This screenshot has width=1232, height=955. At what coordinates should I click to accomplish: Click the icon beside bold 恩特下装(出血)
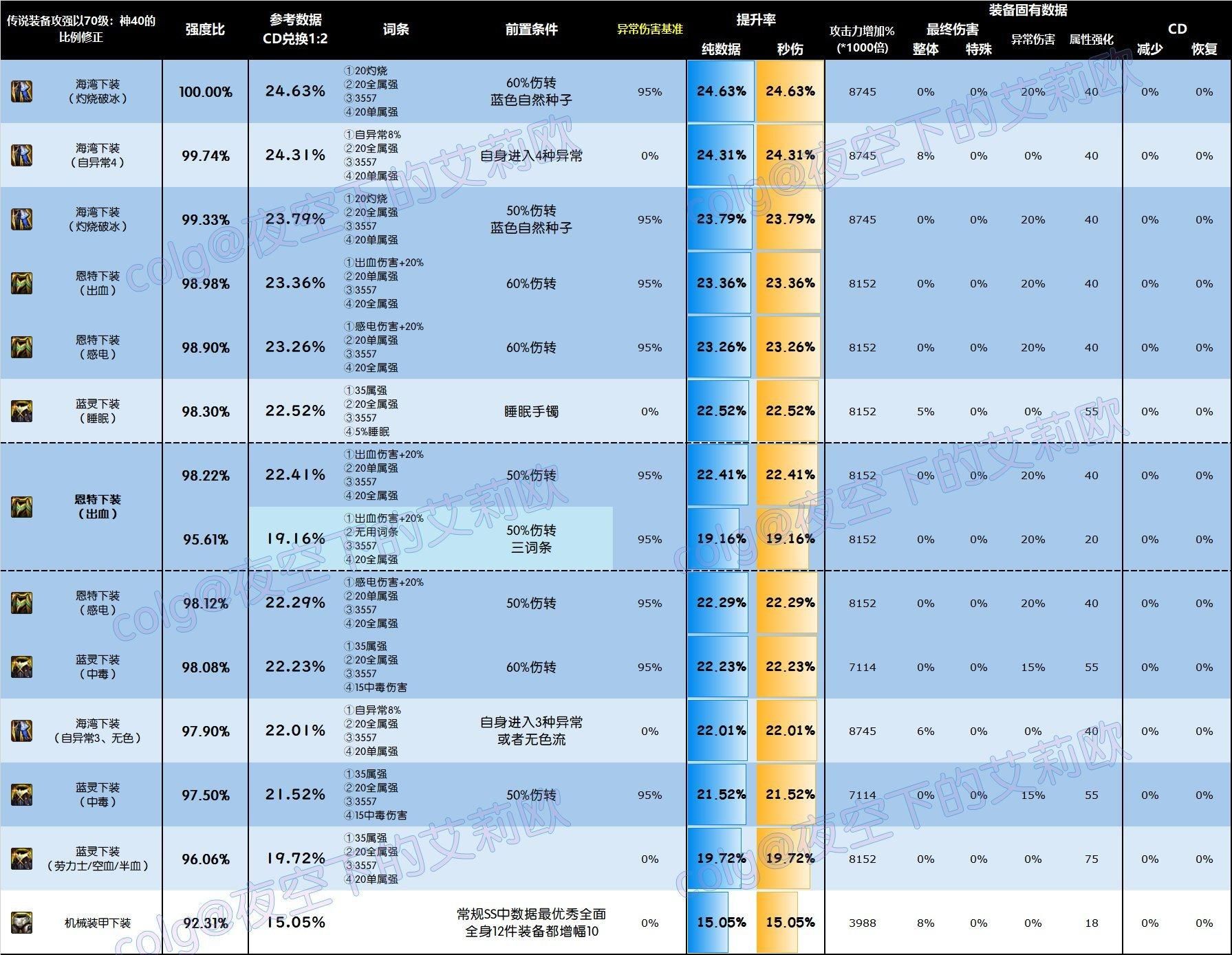coord(21,507)
